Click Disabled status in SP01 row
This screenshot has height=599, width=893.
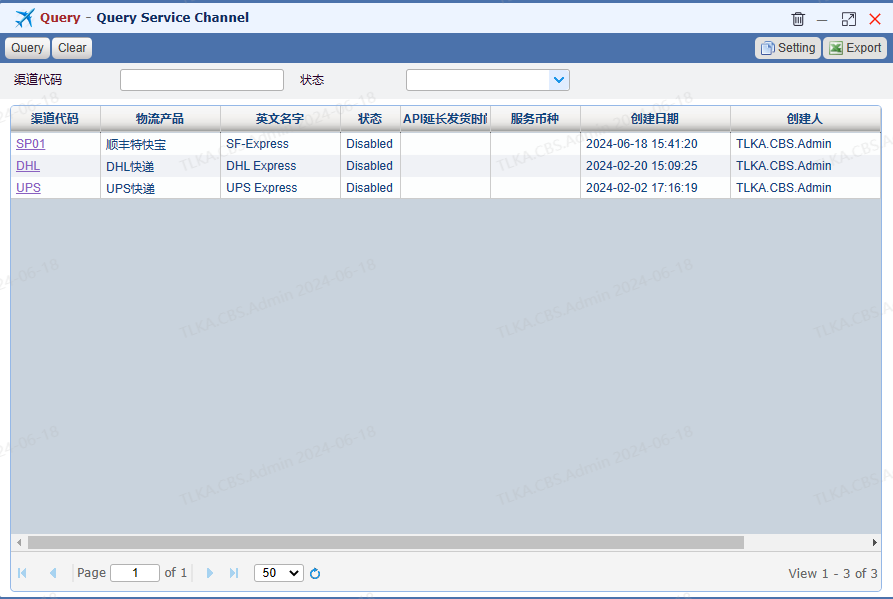pos(370,144)
